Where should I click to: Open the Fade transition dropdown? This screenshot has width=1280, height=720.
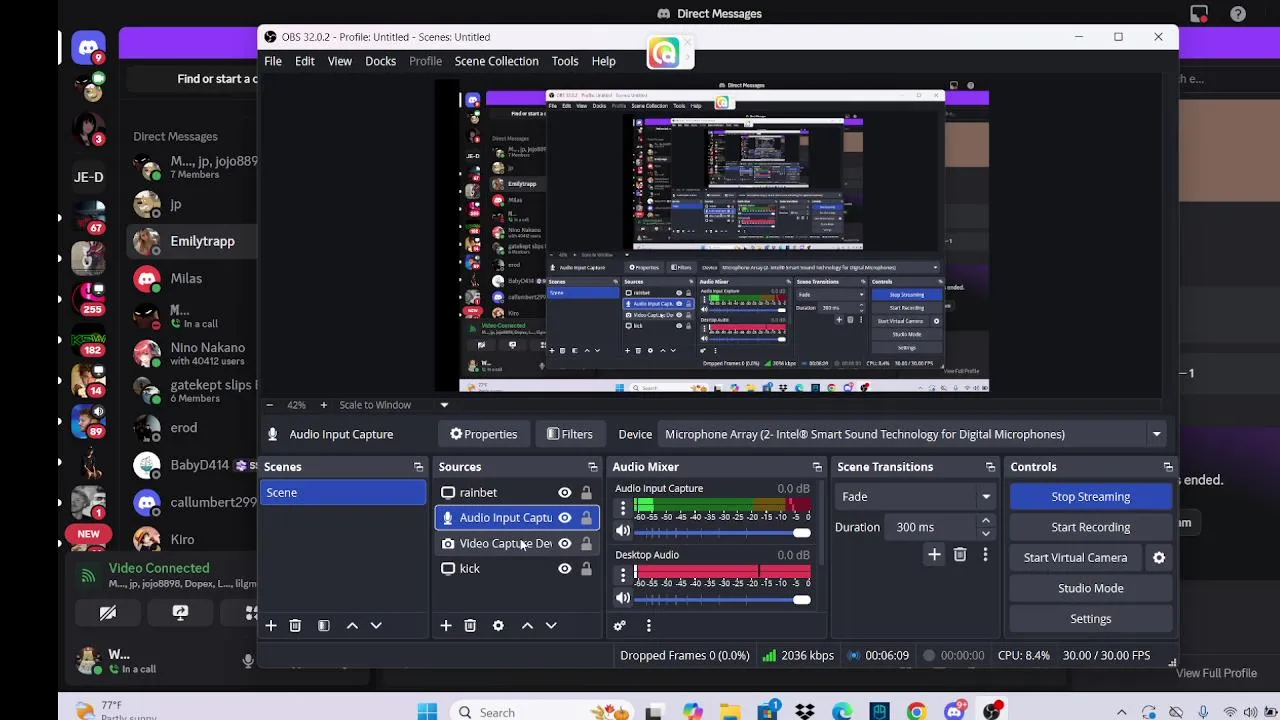[915, 496]
